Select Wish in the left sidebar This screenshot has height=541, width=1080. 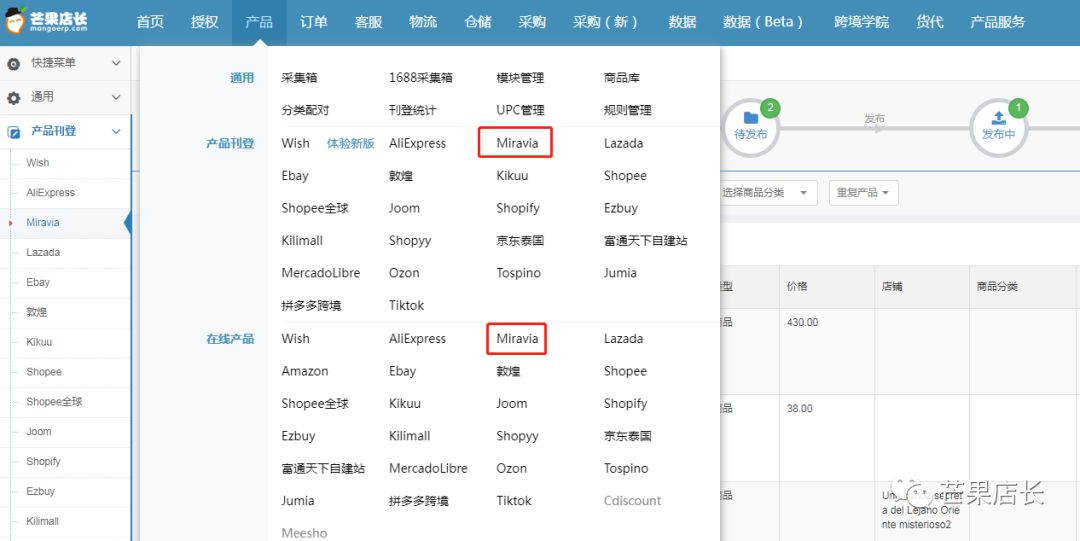[x=38, y=163]
